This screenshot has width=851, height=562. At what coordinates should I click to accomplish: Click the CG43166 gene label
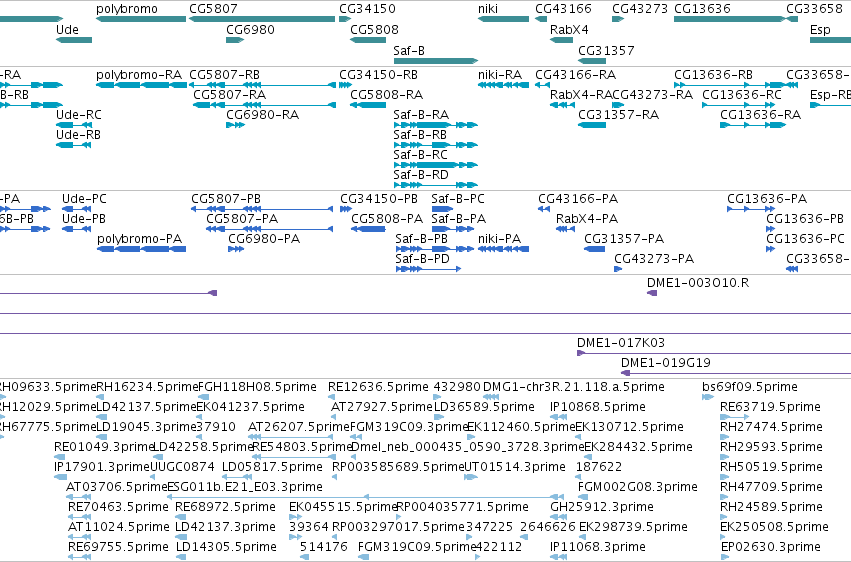(563, 9)
